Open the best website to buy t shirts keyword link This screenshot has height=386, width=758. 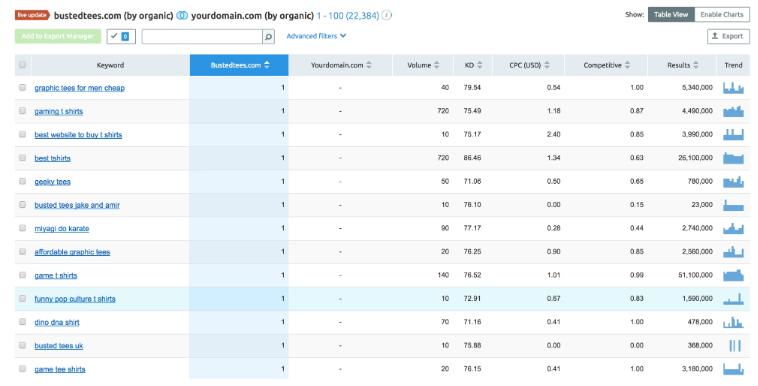click(x=78, y=135)
